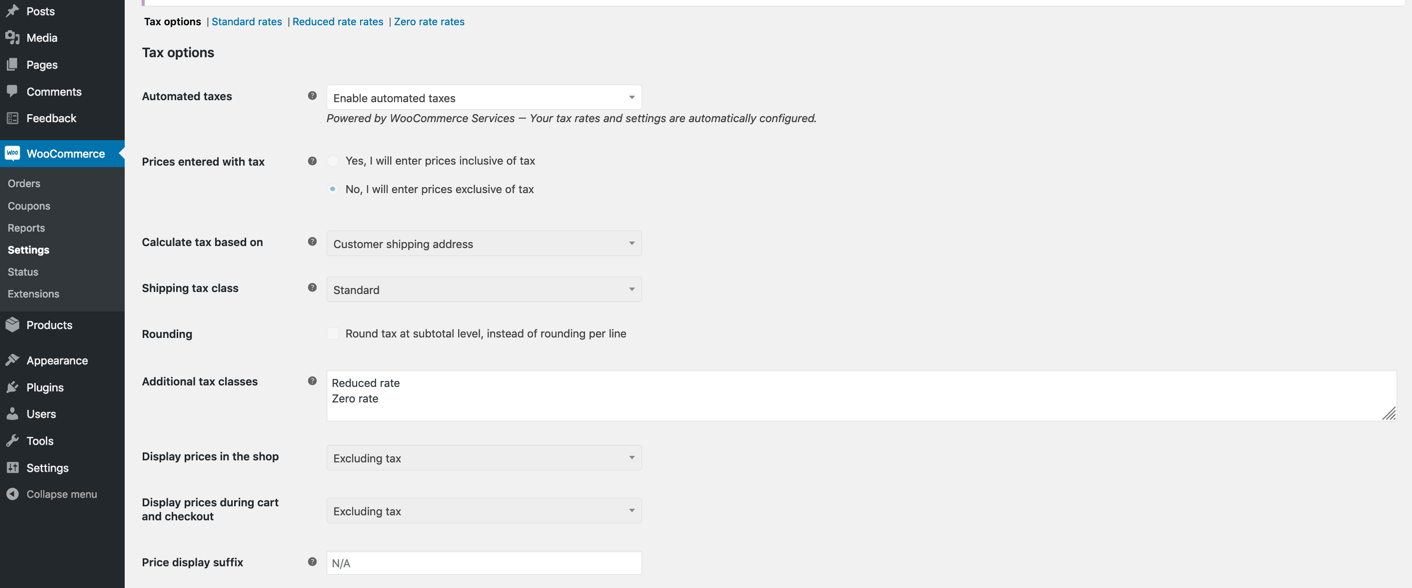
Task: Switch to the Standard rates tab
Action: pos(246,21)
